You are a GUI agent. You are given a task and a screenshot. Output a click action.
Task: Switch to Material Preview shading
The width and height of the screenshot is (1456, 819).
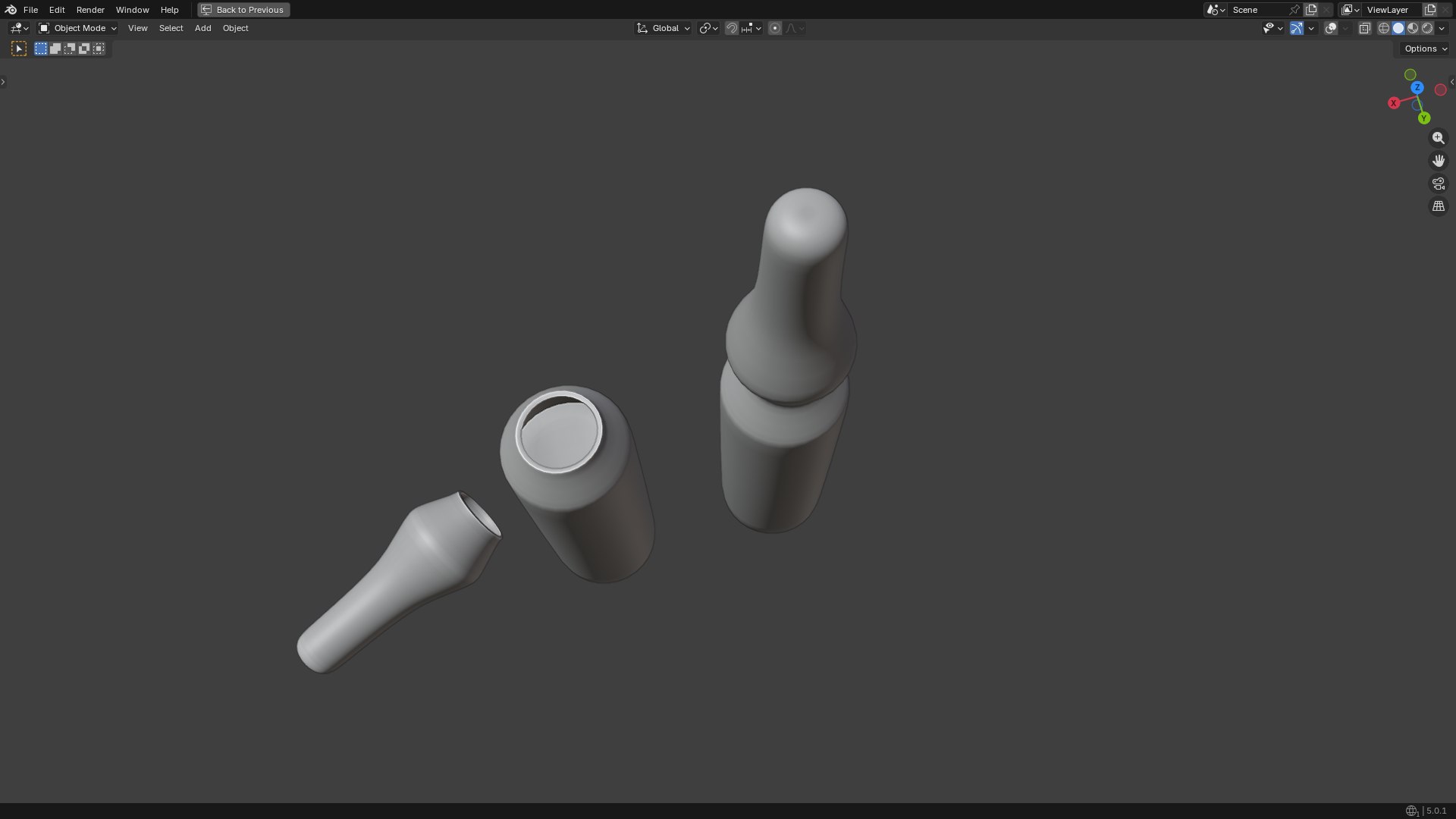(x=1413, y=28)
